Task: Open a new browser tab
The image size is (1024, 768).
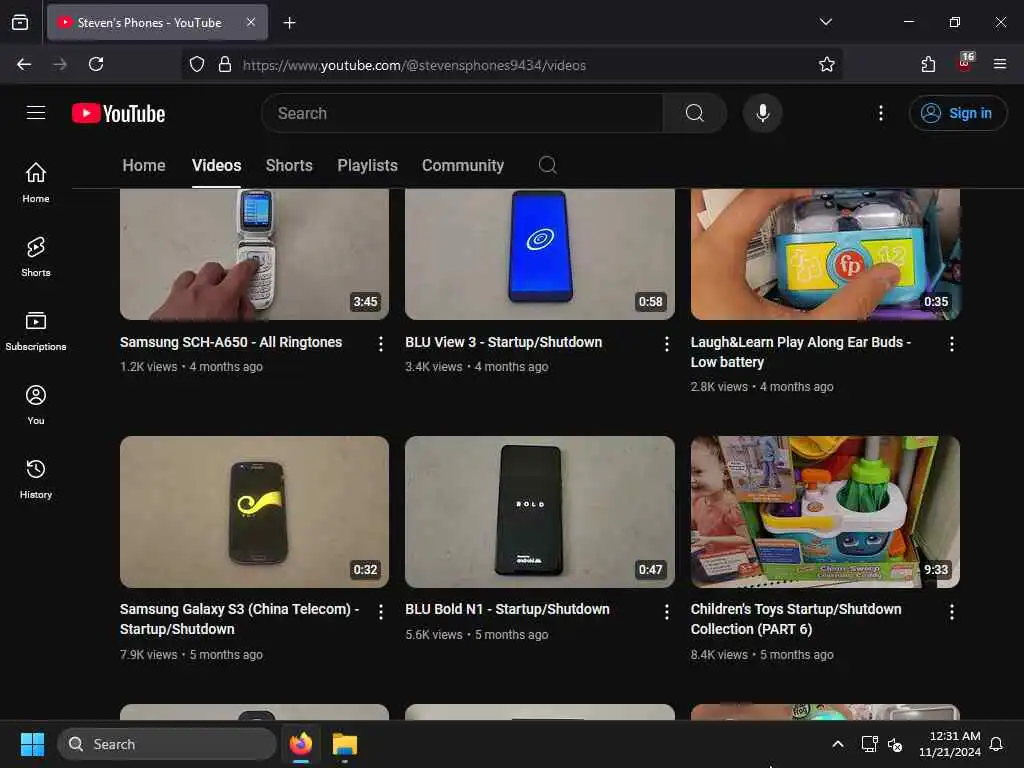Action: [x=289, y=23]
